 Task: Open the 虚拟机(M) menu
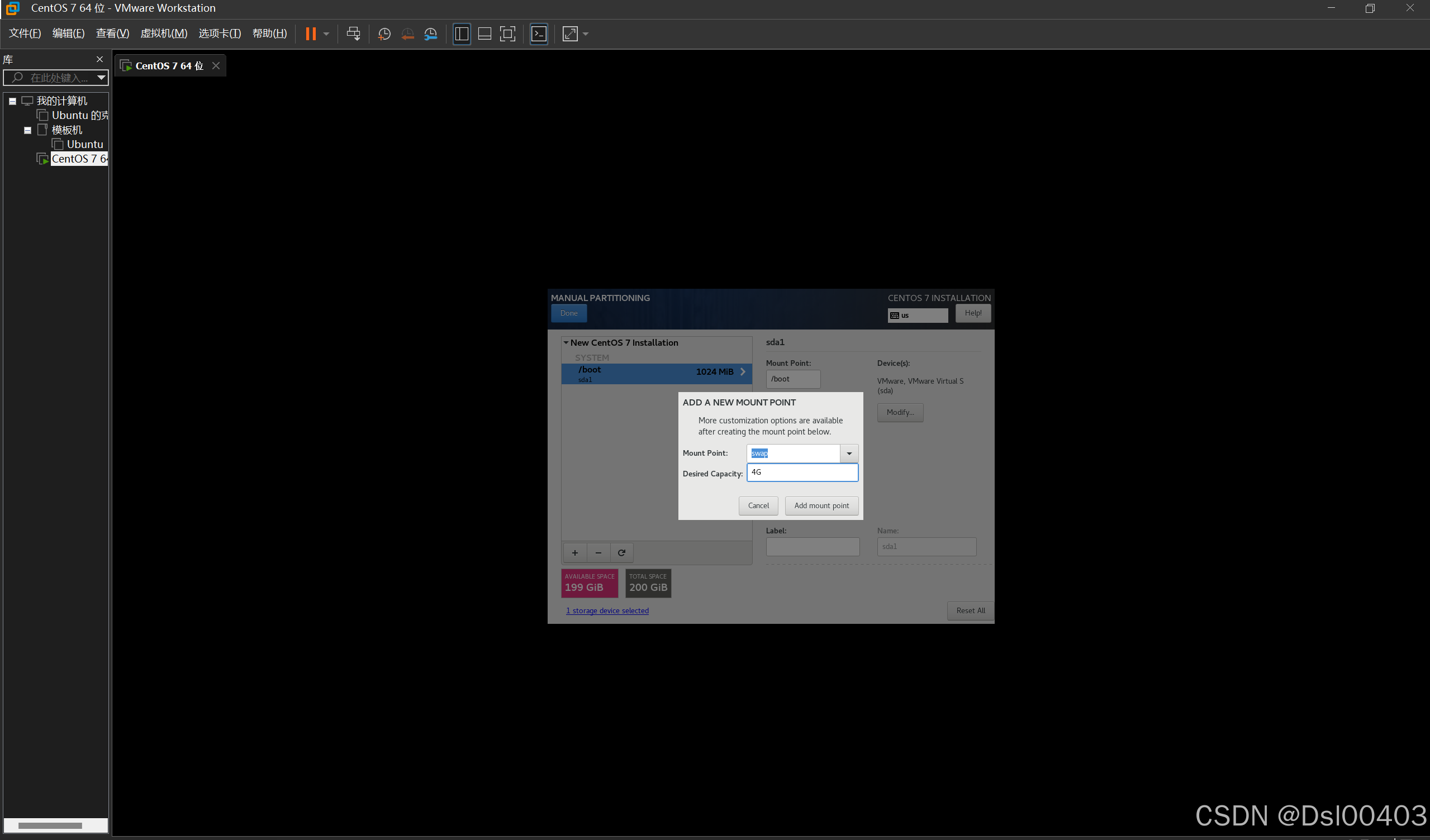[x=164, y=34]
